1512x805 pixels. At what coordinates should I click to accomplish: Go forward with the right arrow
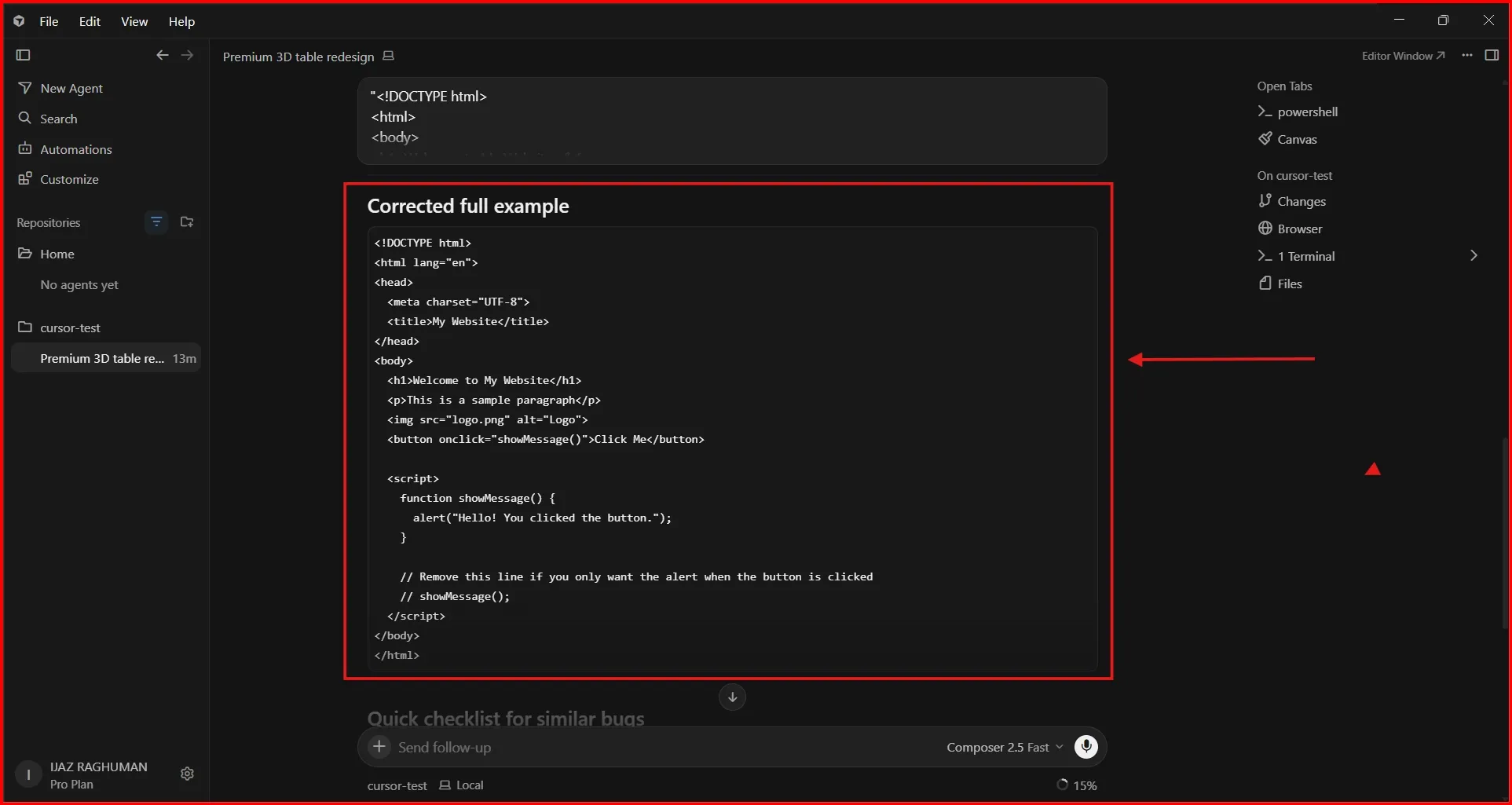pos(187,55)
